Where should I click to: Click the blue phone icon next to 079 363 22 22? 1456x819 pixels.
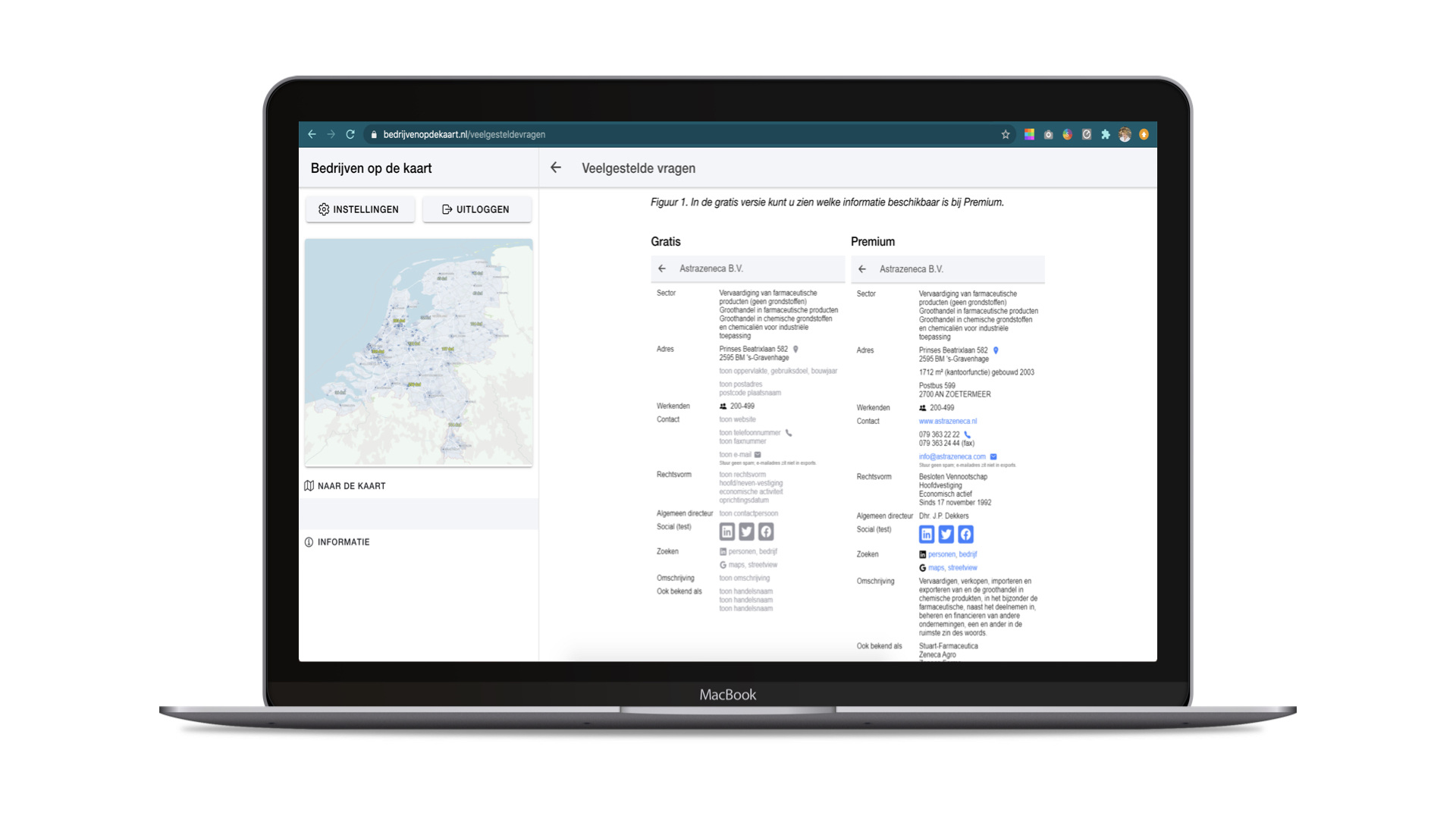pos(967,435)
